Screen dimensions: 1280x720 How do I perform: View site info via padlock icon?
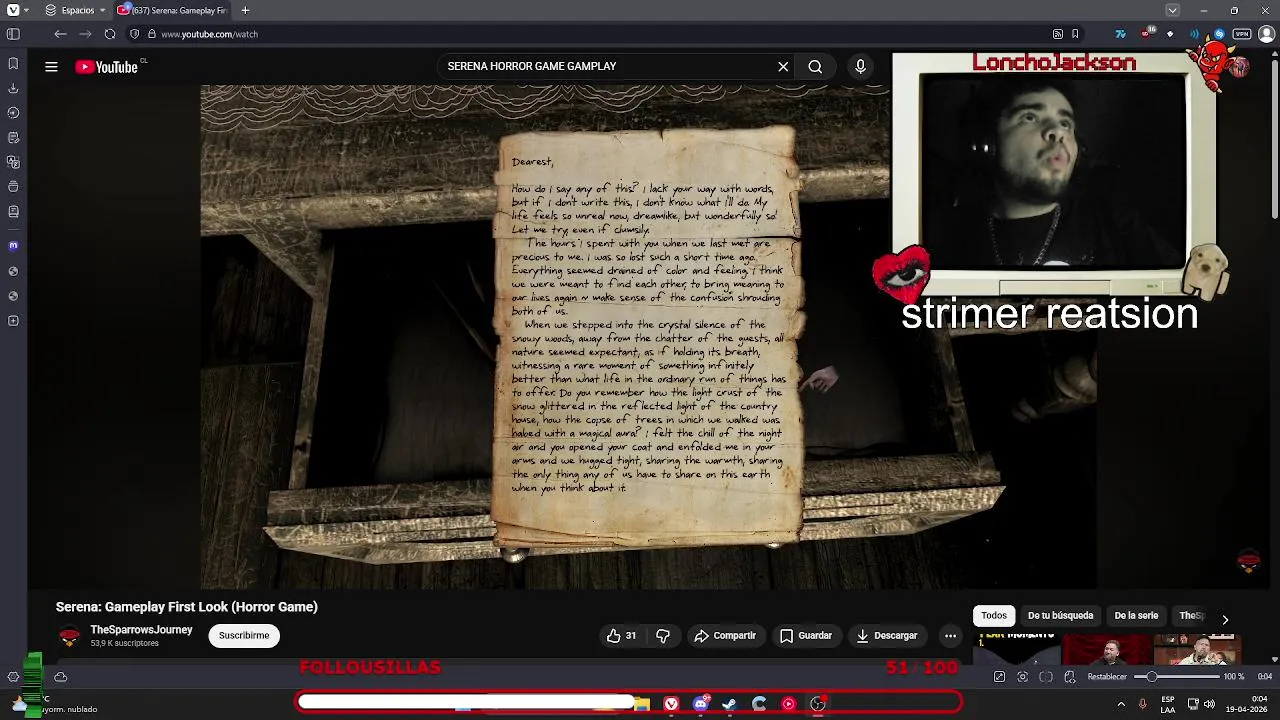point(152,34)
